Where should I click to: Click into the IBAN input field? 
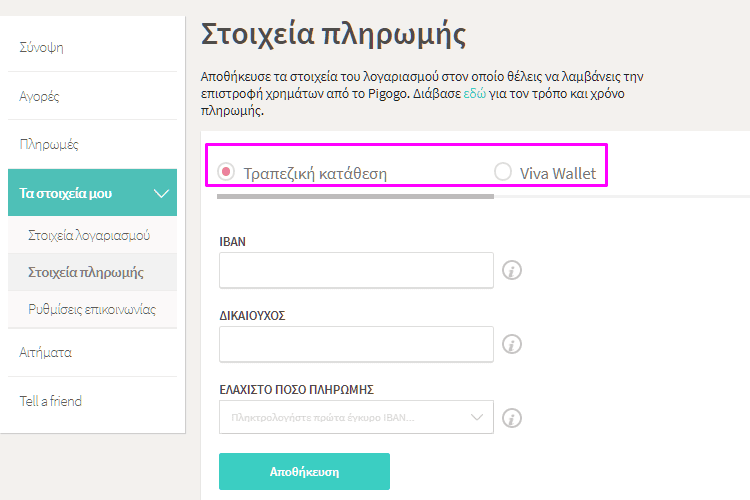356,270
